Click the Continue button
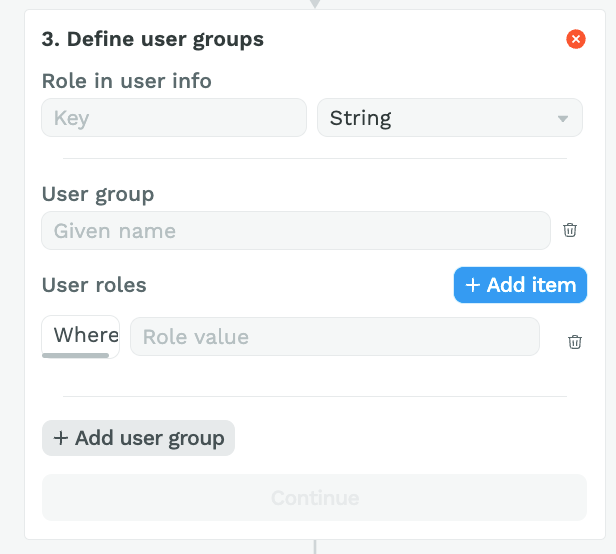The image size is (616, 554). [314, 498]
